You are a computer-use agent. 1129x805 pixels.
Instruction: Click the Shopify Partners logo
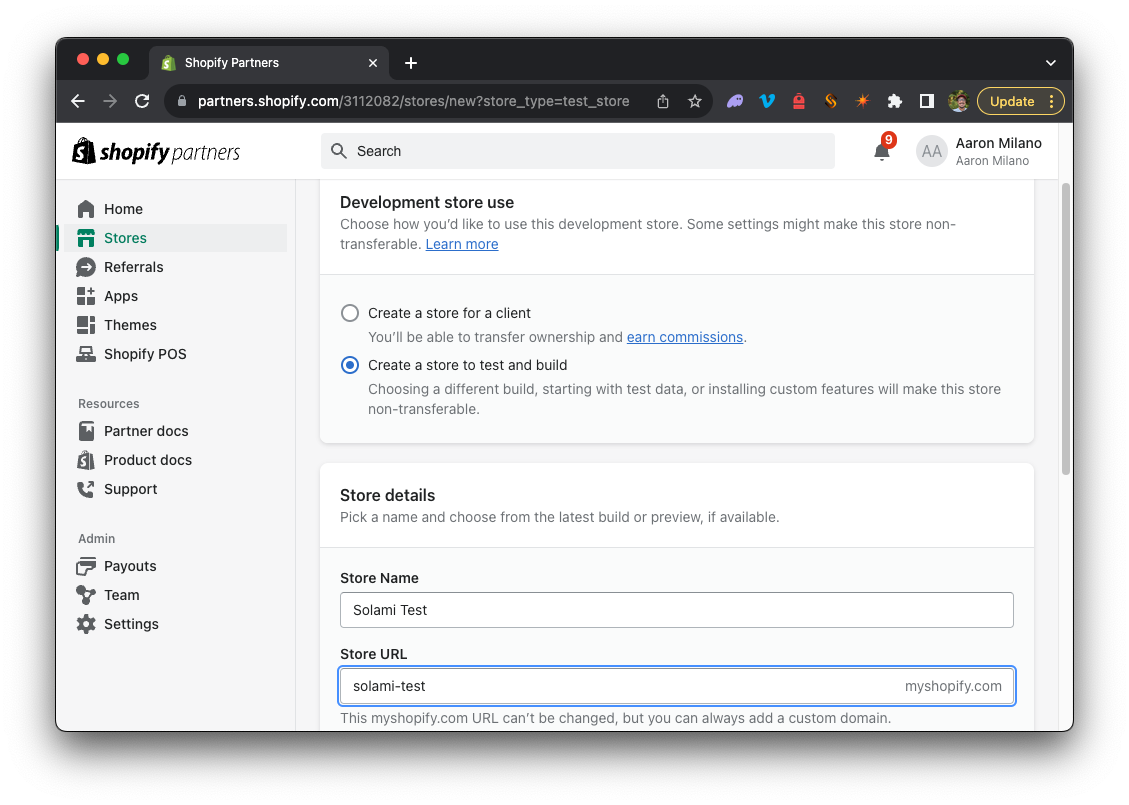156,151
